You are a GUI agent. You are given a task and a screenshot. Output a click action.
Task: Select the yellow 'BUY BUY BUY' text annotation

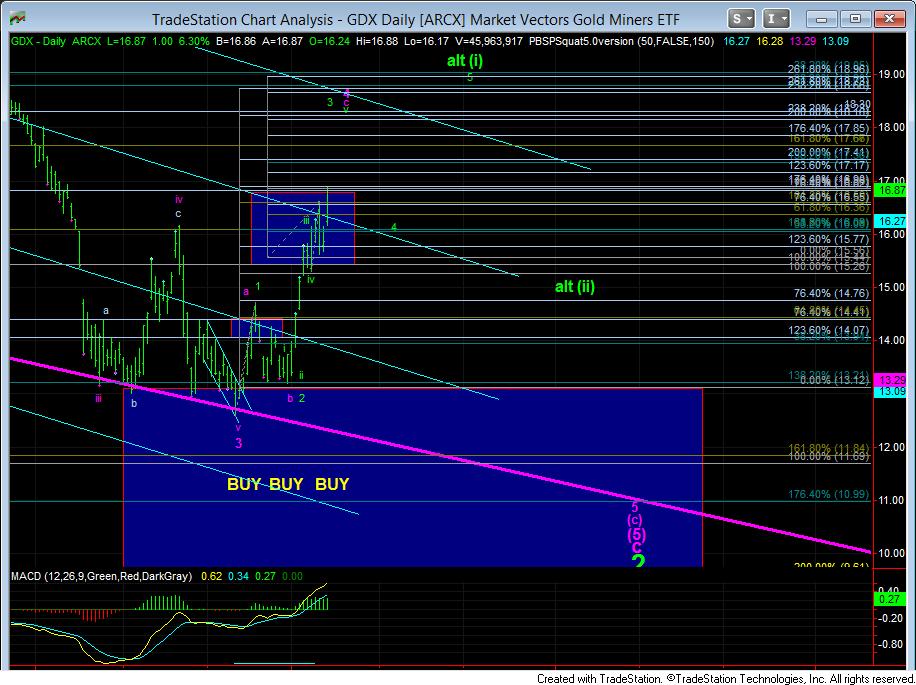[288, 484]
